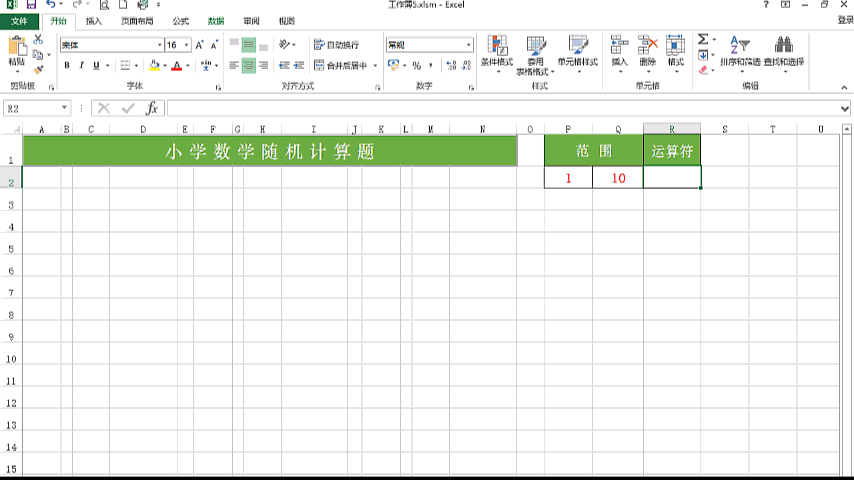Click the Name Box showing R2
854x480 pixels.
37,108
